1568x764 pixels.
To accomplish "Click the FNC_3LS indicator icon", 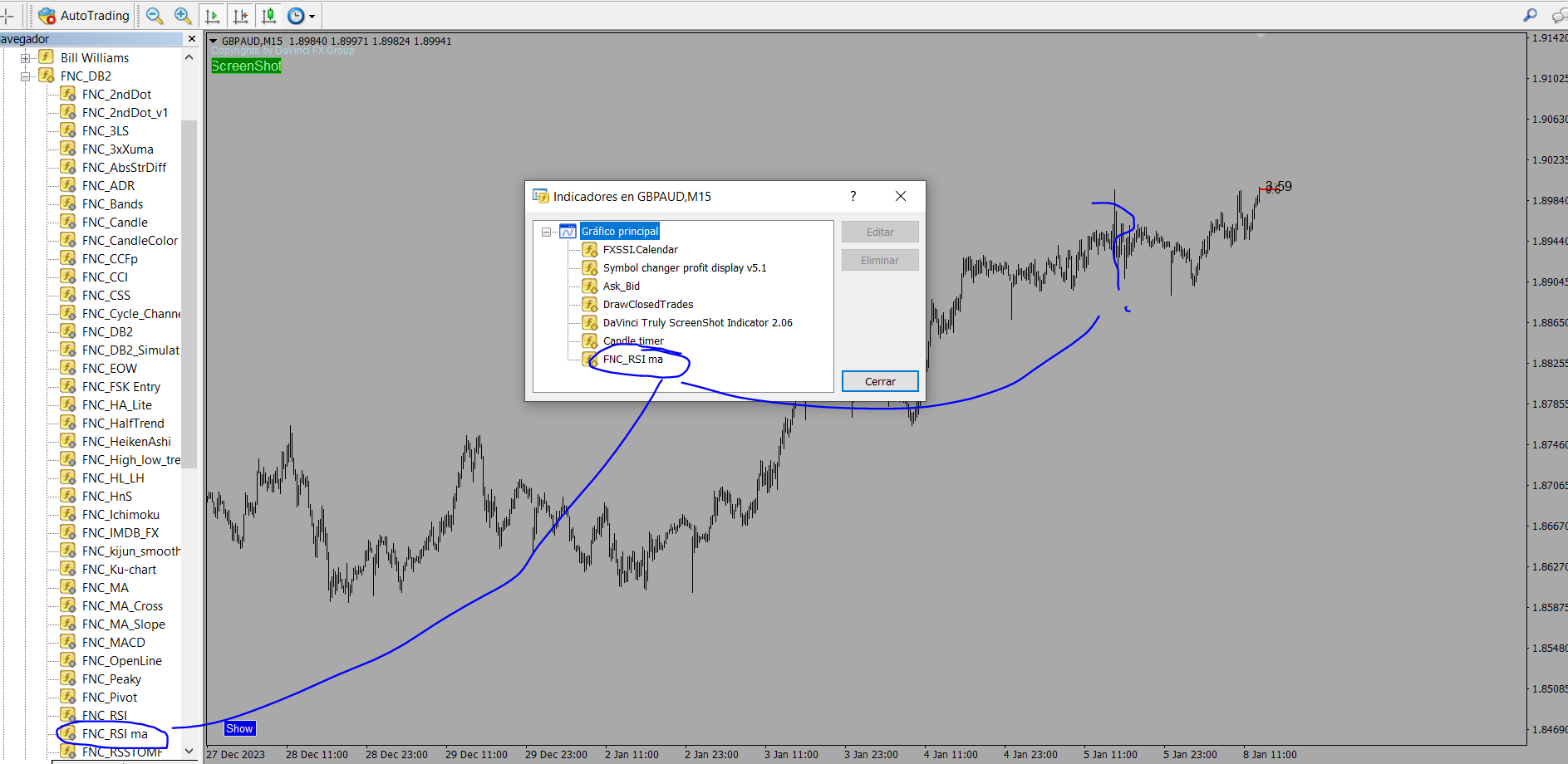I will 68,130.
